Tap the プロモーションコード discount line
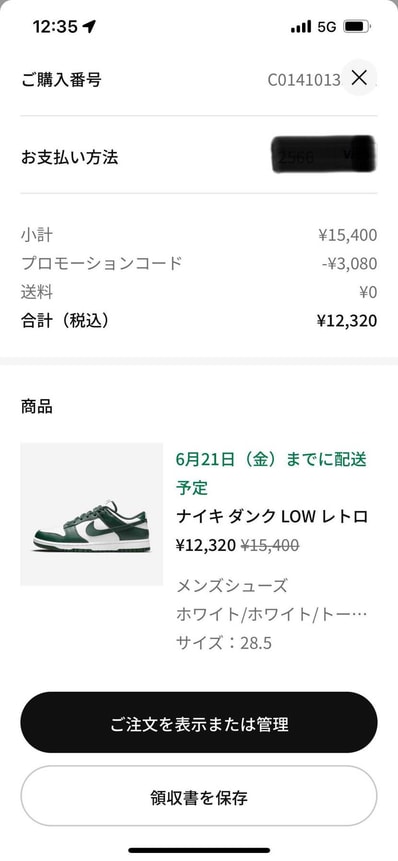This screenshot has height=861, width=398. coord(199,264)
